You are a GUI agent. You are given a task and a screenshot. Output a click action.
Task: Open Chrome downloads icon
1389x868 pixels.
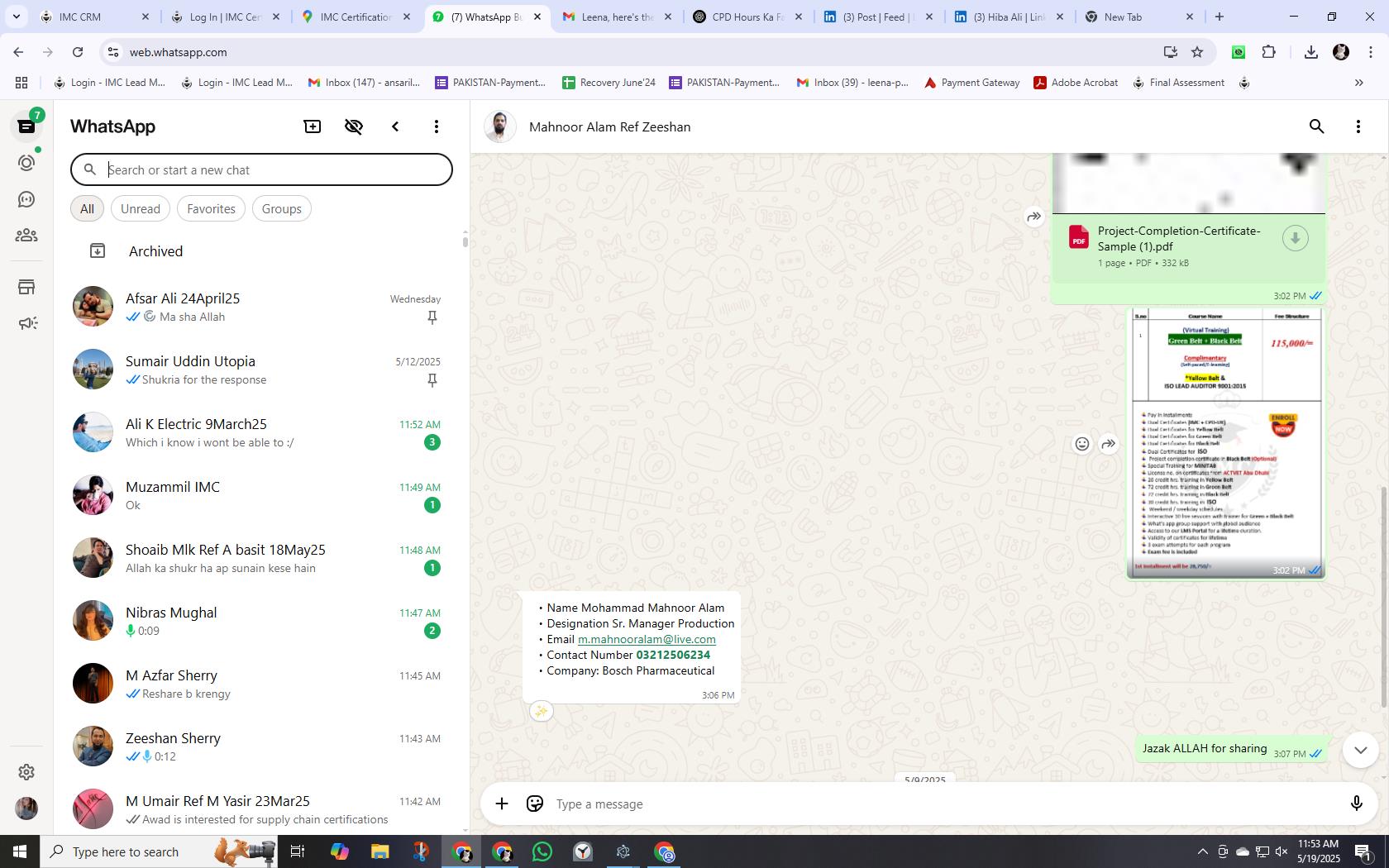pyautogui.click(x=1311, y=52)
